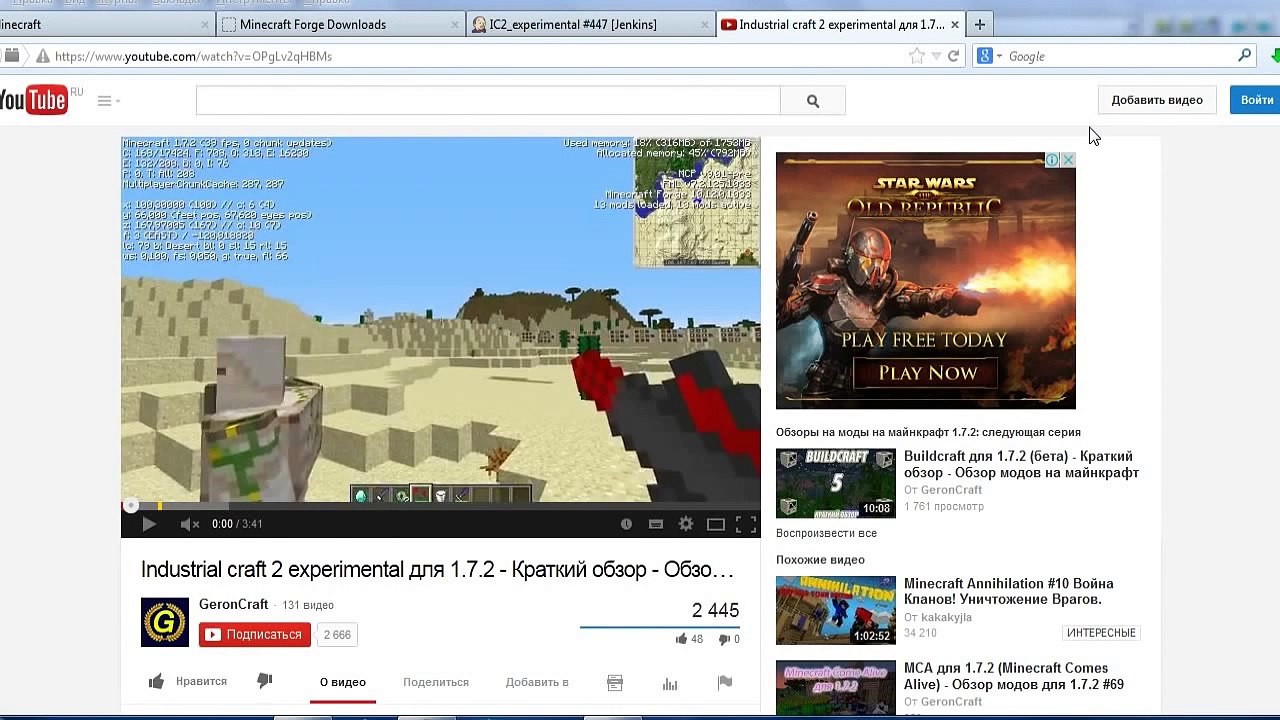Open a new browser tab
Image resolution: width=1280 pixels, height=720 pixels.
coord(980,25)
